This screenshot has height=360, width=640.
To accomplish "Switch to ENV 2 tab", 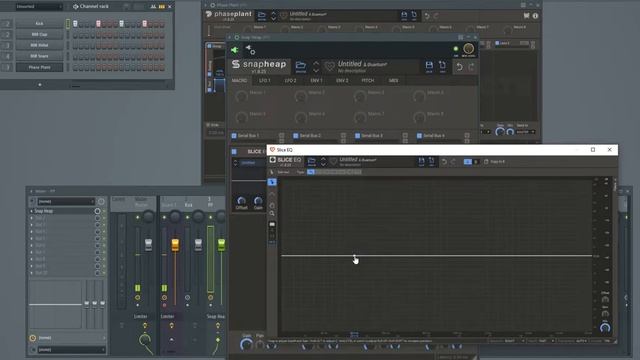I will click(342, 80).
